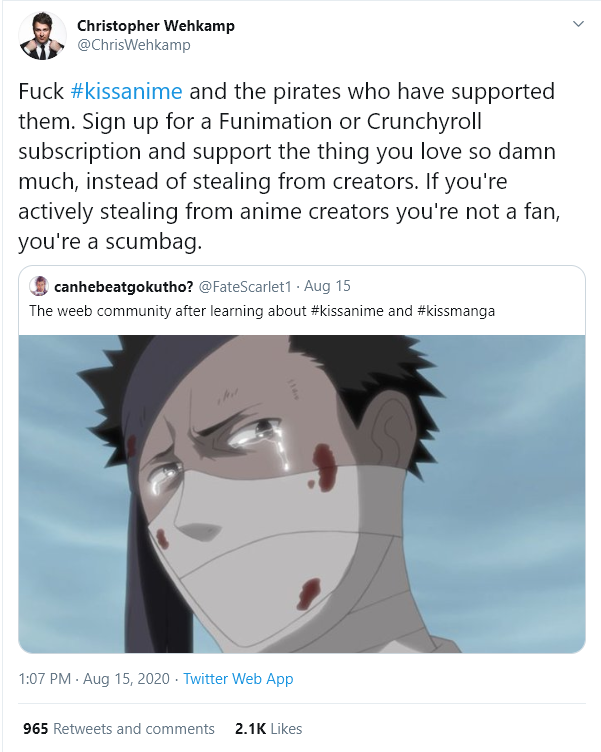Open the blue #kissanime hashtag link

point(127,91)
